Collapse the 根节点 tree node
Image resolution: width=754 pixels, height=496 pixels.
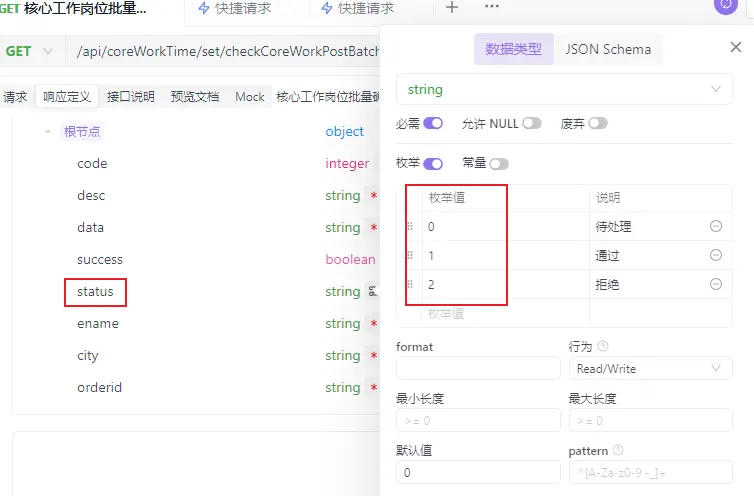pos(48,131)
